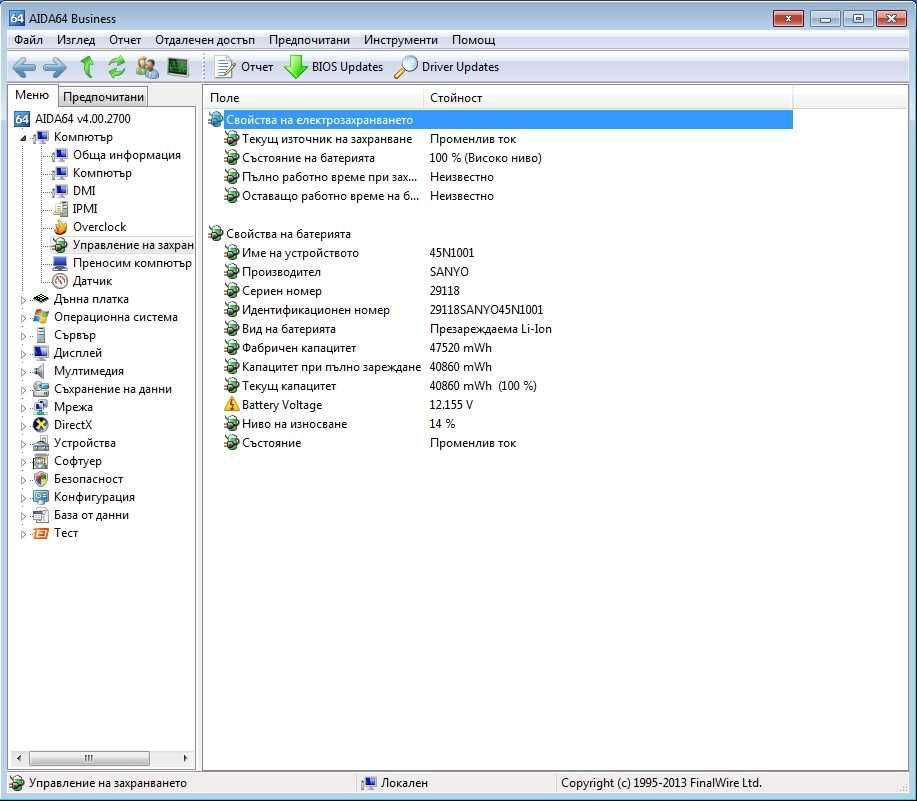Viewport: 917px width, 801px height.
Task: Open BIOS Updates from toolbar
Action: pos(333,67)
